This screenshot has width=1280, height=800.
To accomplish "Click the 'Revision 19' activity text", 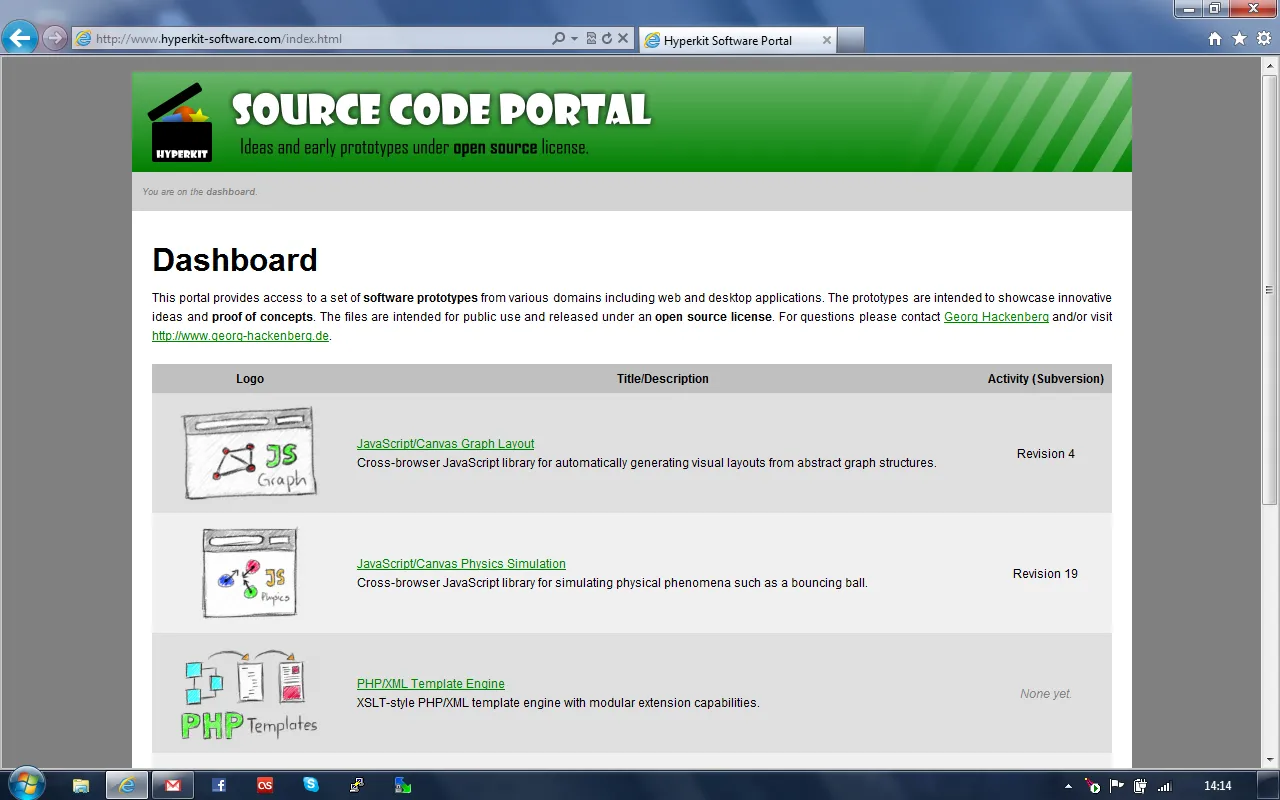I will [x=1045, y=574].
